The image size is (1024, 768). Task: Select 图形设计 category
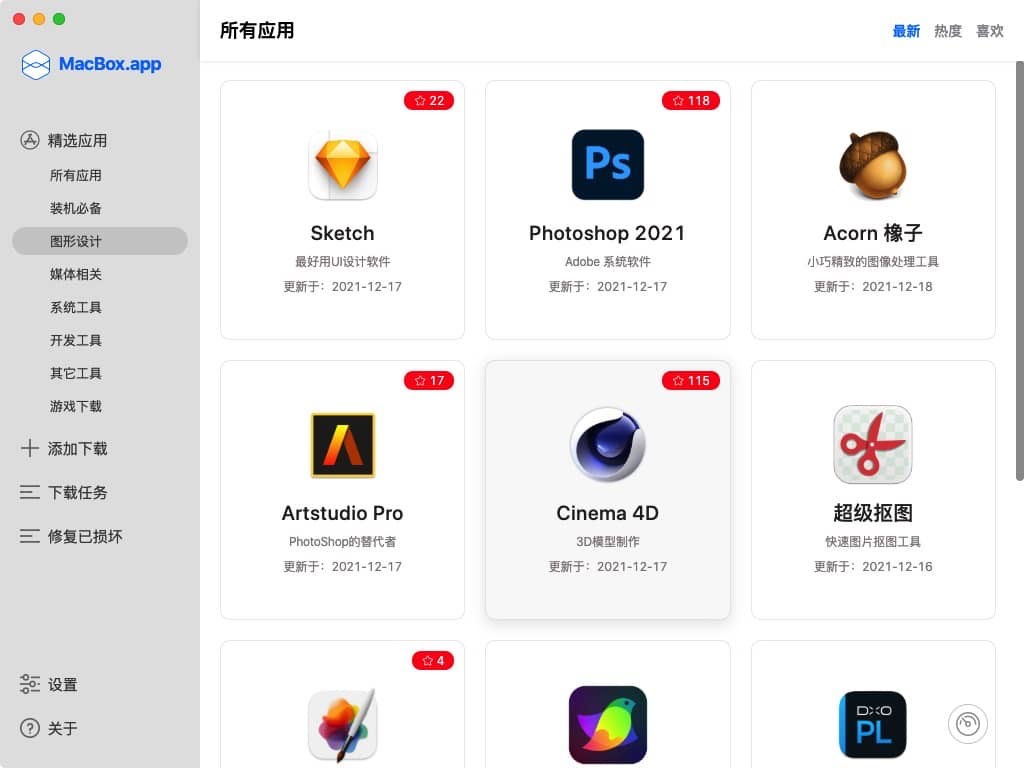click(x=100, y=241)
